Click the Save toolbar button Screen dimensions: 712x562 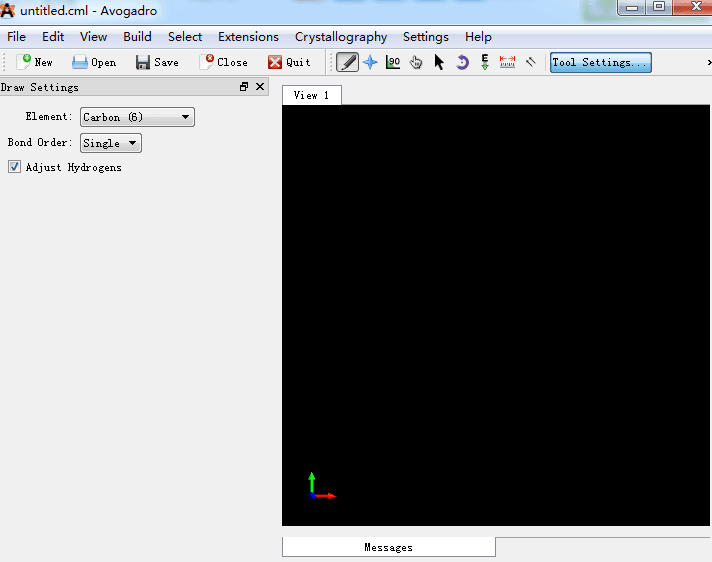[157, 62]
